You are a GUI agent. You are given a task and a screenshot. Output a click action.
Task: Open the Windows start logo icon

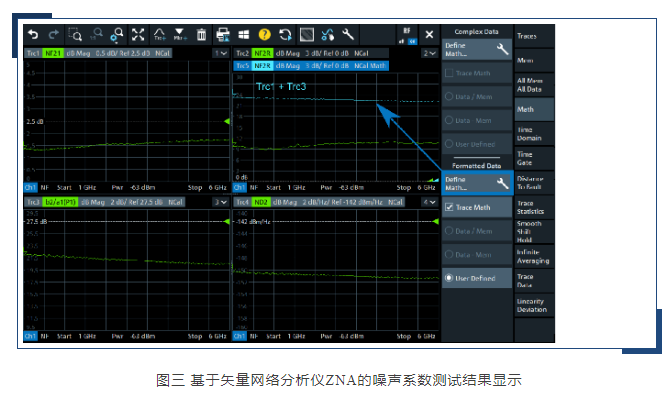pyautogui.click(x=244, y=35)
